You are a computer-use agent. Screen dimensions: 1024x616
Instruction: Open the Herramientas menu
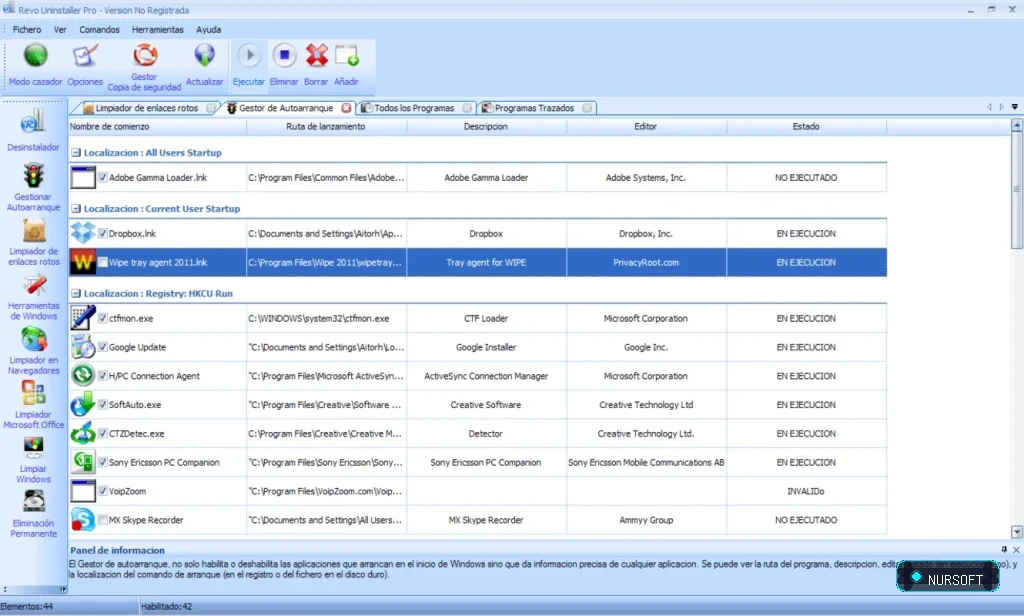tap(157, 29)
